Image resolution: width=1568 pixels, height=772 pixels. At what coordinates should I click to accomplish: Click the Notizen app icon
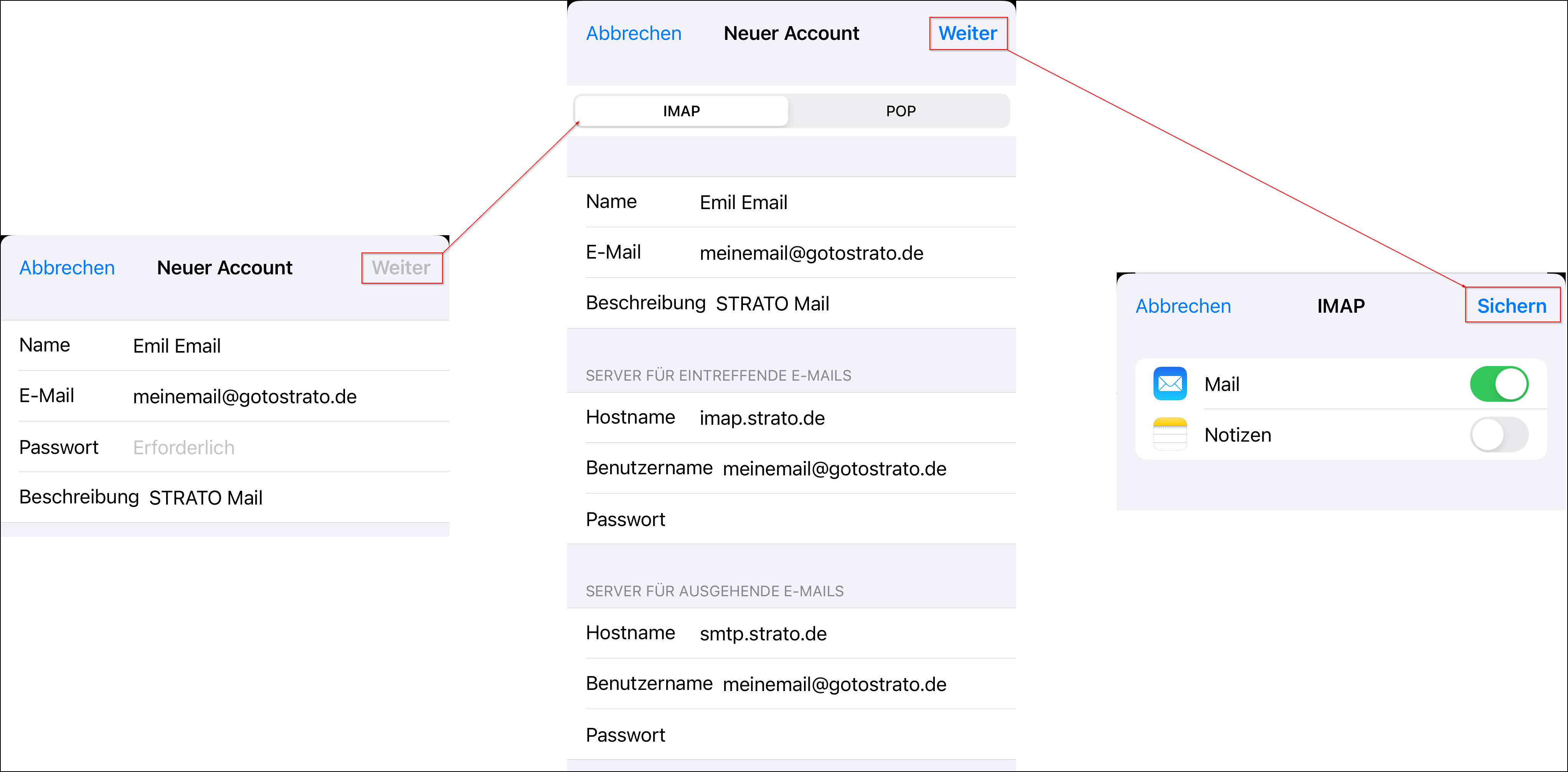pos(1169,434)
